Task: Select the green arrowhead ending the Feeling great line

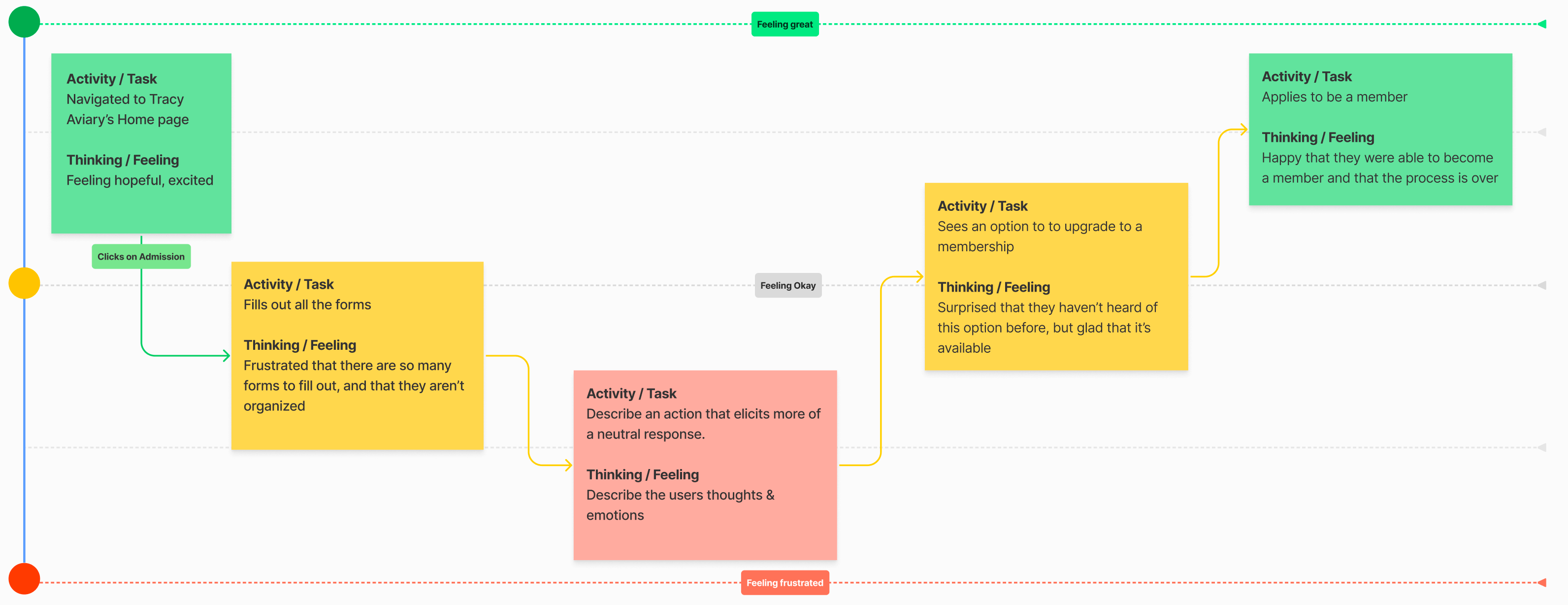Action: [1542, 24]
